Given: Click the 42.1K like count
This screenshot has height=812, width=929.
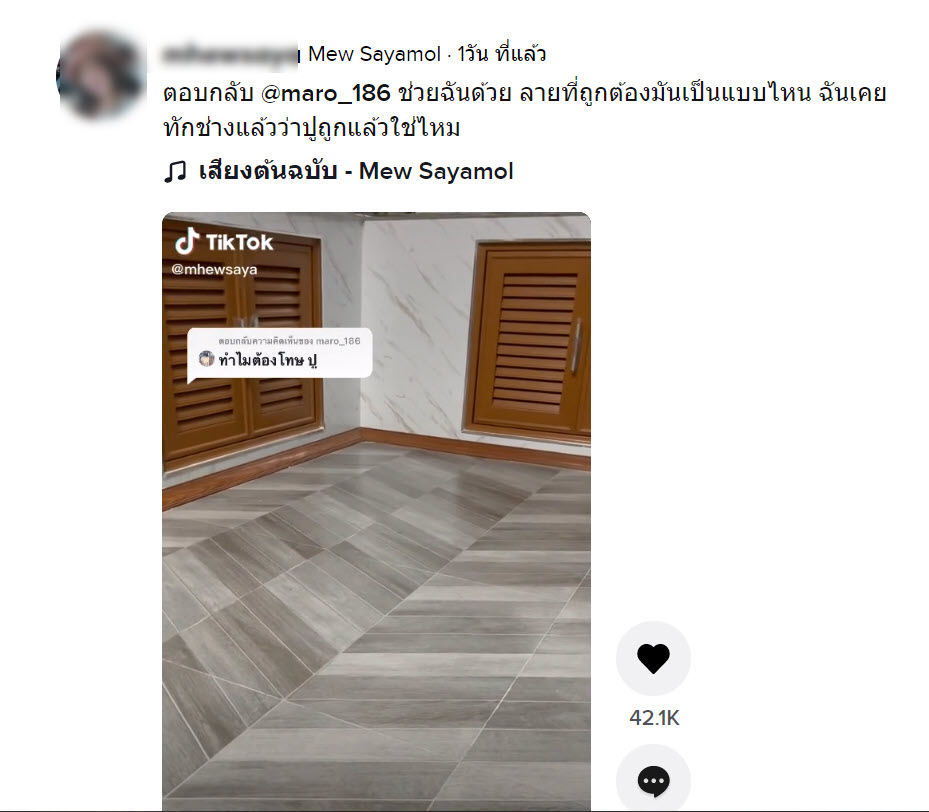Looking at the screenshot, I should coord(654,718).
